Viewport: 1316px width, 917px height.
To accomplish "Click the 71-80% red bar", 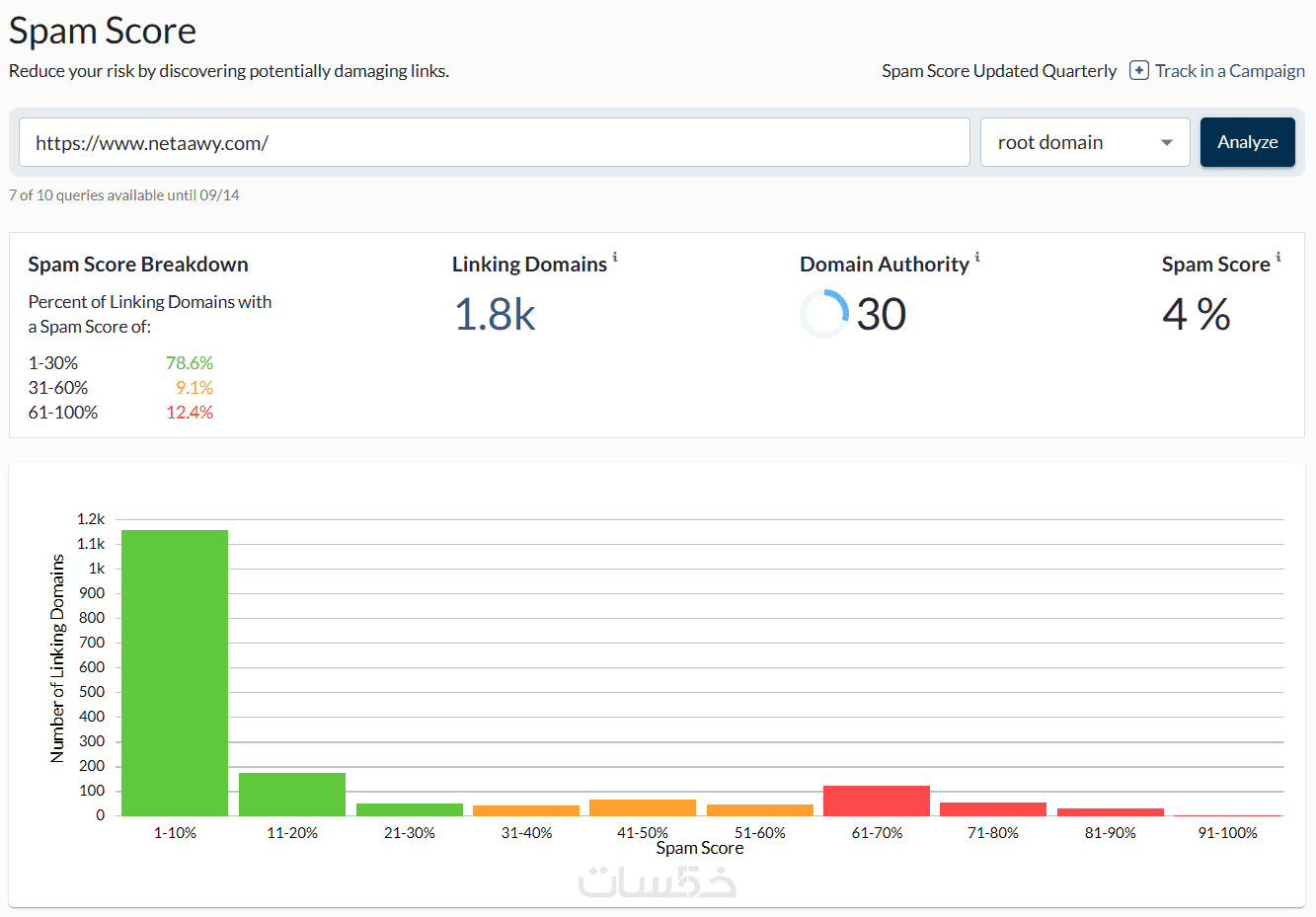I will 993,809.
